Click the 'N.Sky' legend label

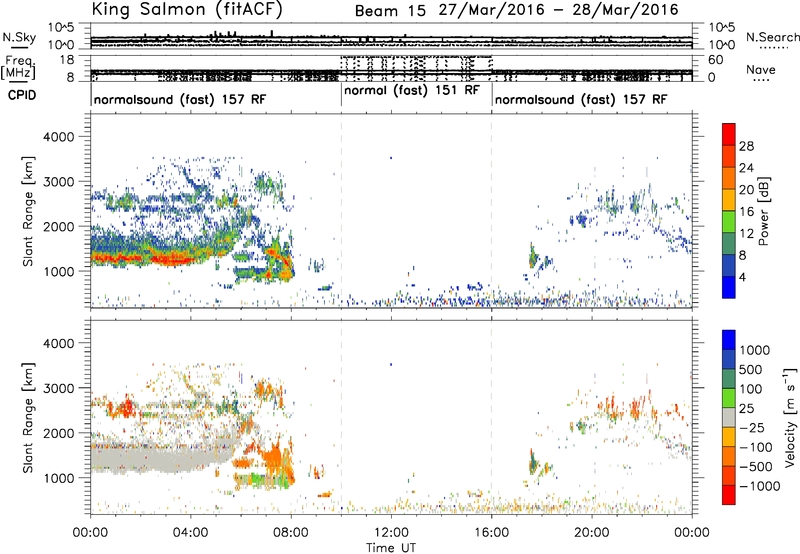pos(19,37)
